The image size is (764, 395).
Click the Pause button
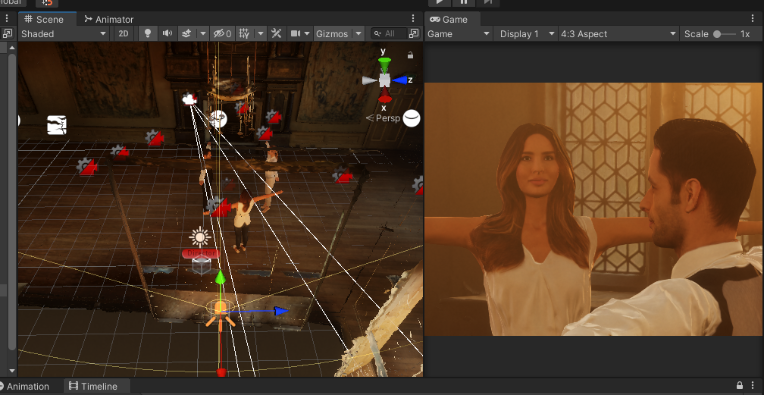pos(463,2)
